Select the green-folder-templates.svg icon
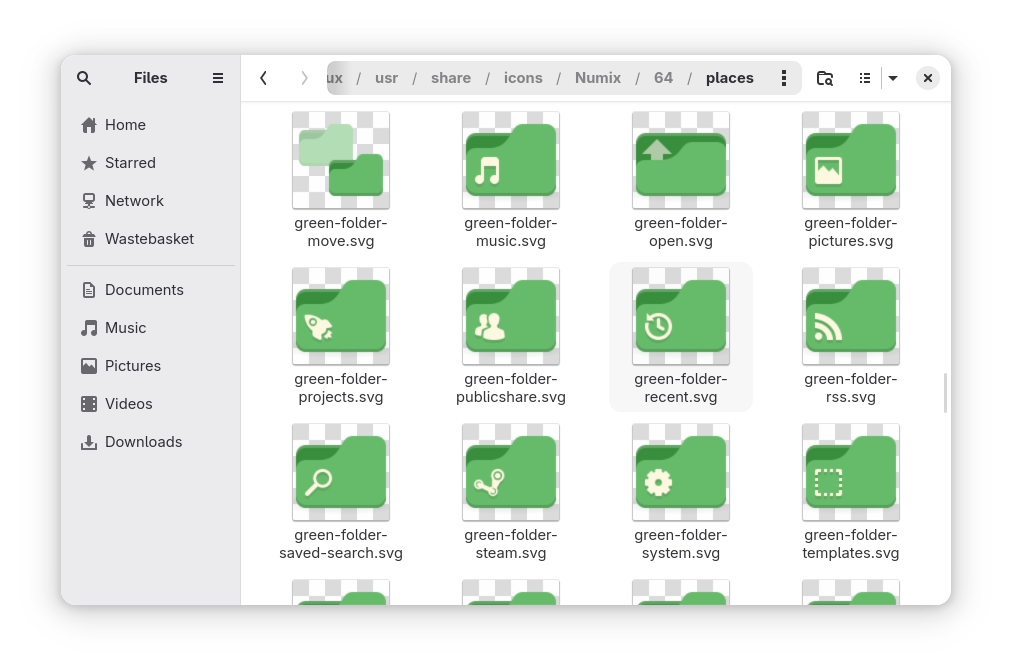 pyautogui.click(x=851, y=473)
